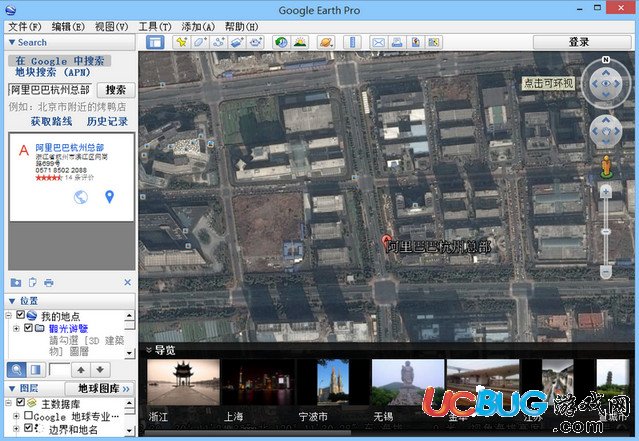Viewport: 639px width, 441px height.
Task: Toggle the 边界和地名 layer checkbox
Action: tap(28, 428)
